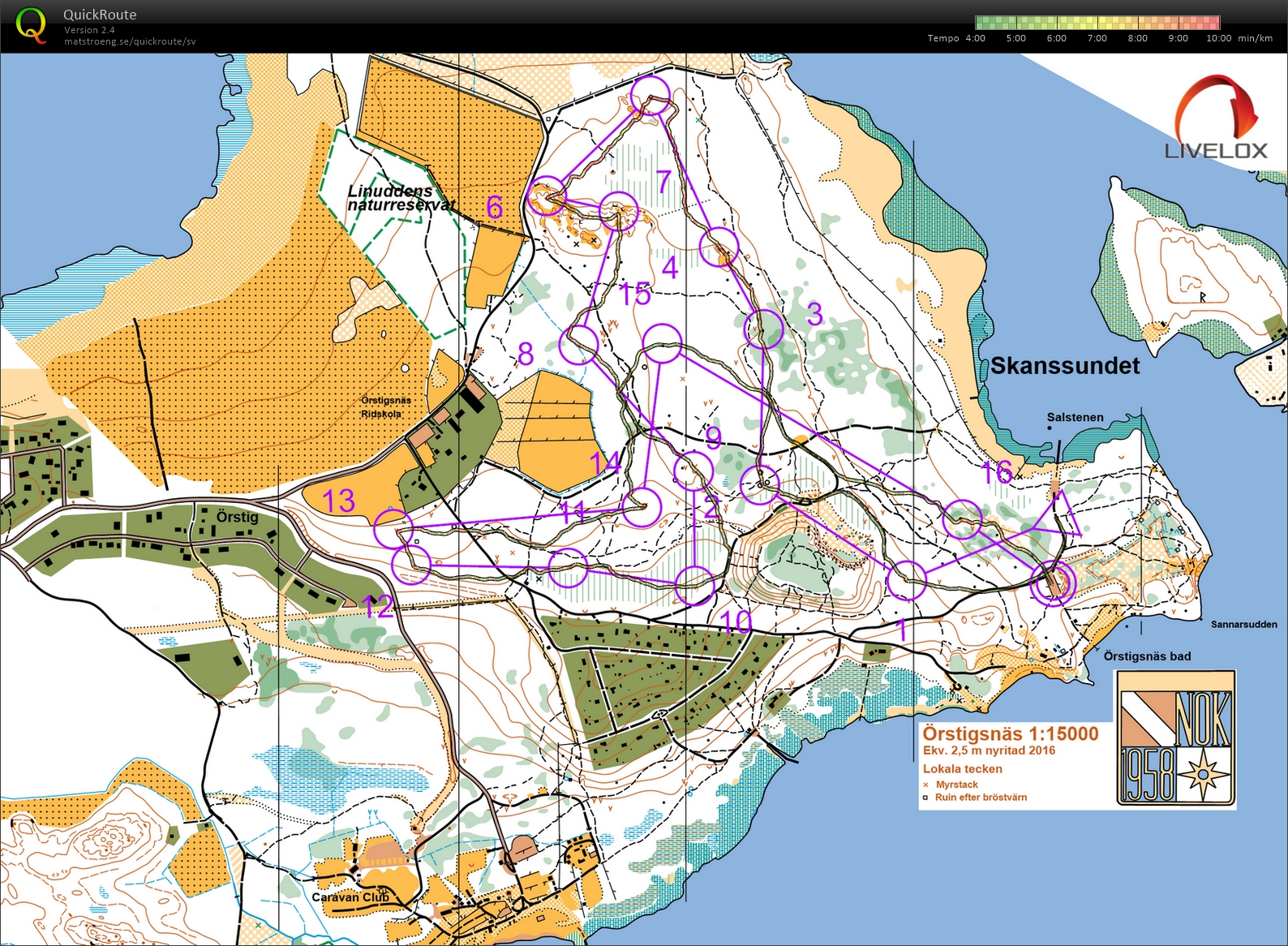1288x946 pixels.
Task: Click the 'min/km' unit label
Action: tap(1256, 38)
